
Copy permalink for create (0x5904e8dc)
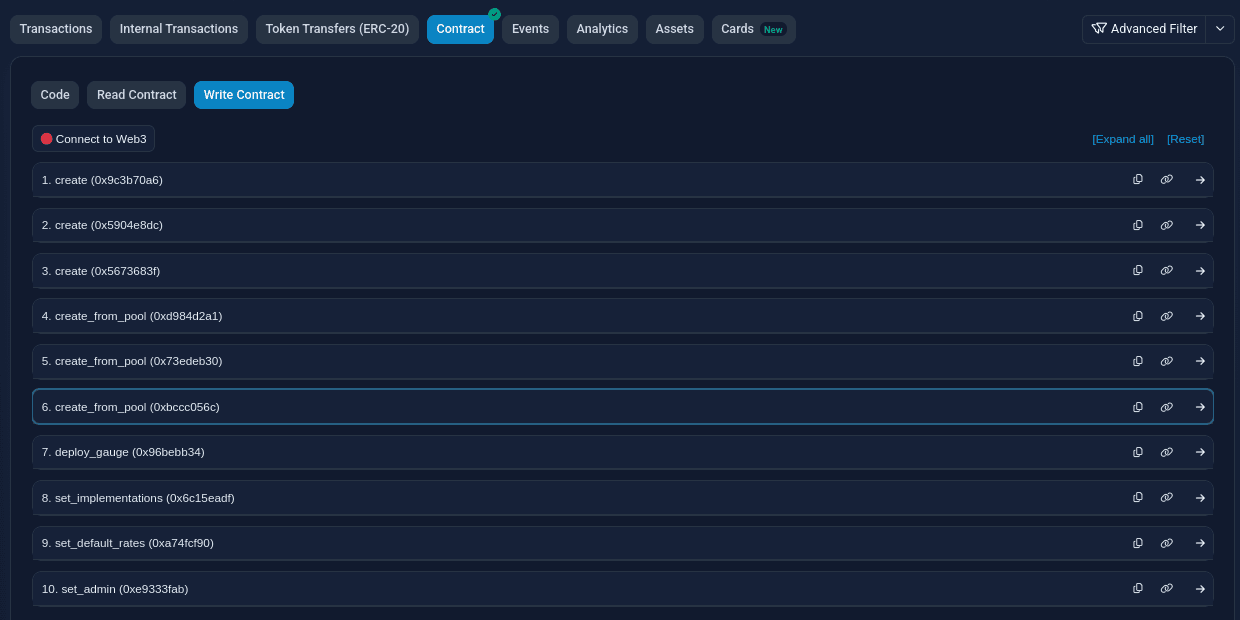click(x=1167, y=225)
